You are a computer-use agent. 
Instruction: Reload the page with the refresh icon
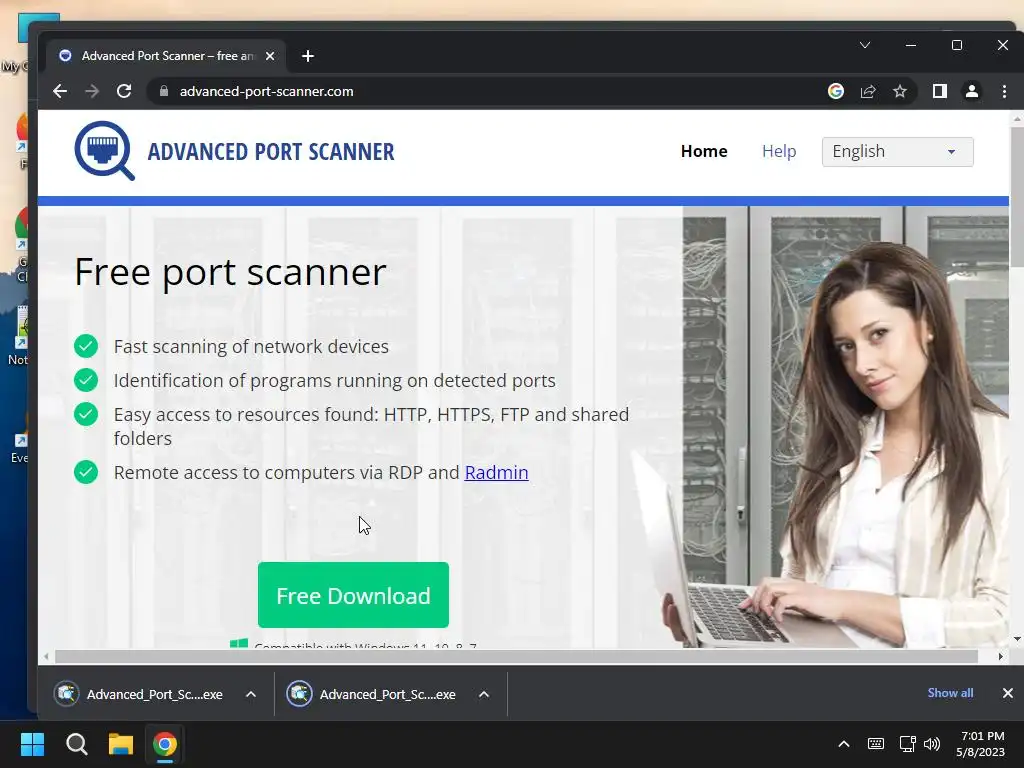[x=124, y=91]
